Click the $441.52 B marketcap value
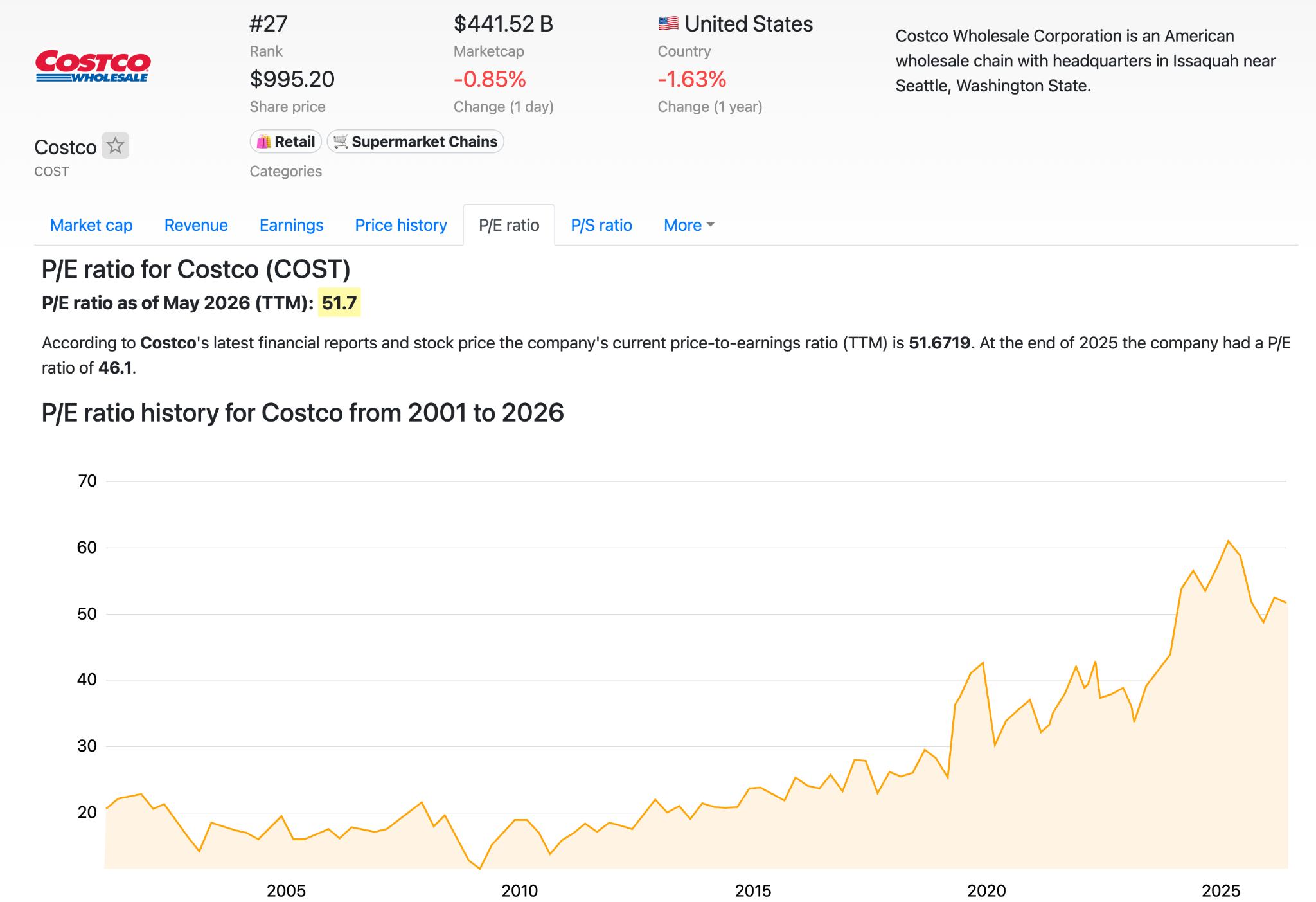 point(503,24)
